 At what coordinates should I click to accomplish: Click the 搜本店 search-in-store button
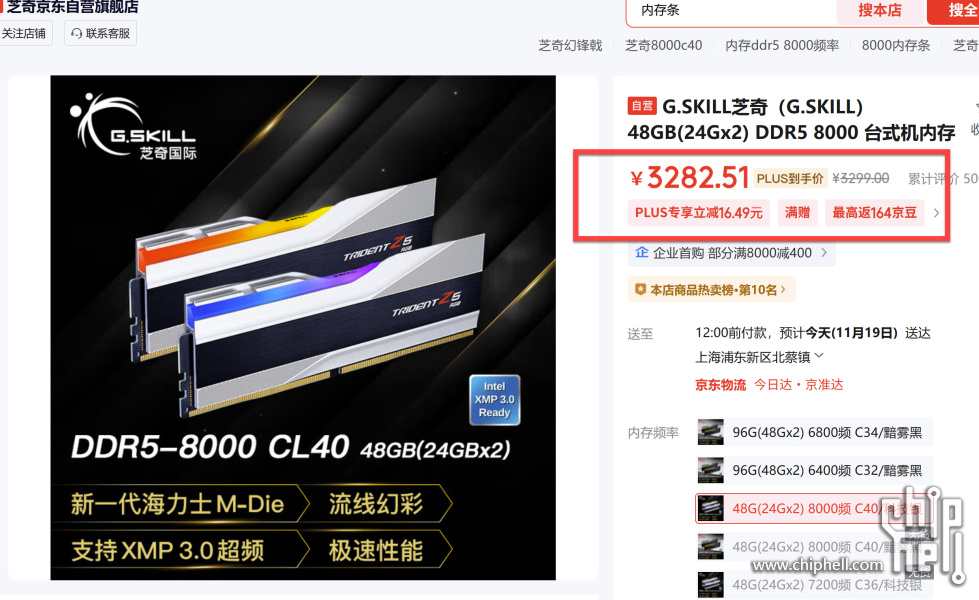click(x=880, y=11)
